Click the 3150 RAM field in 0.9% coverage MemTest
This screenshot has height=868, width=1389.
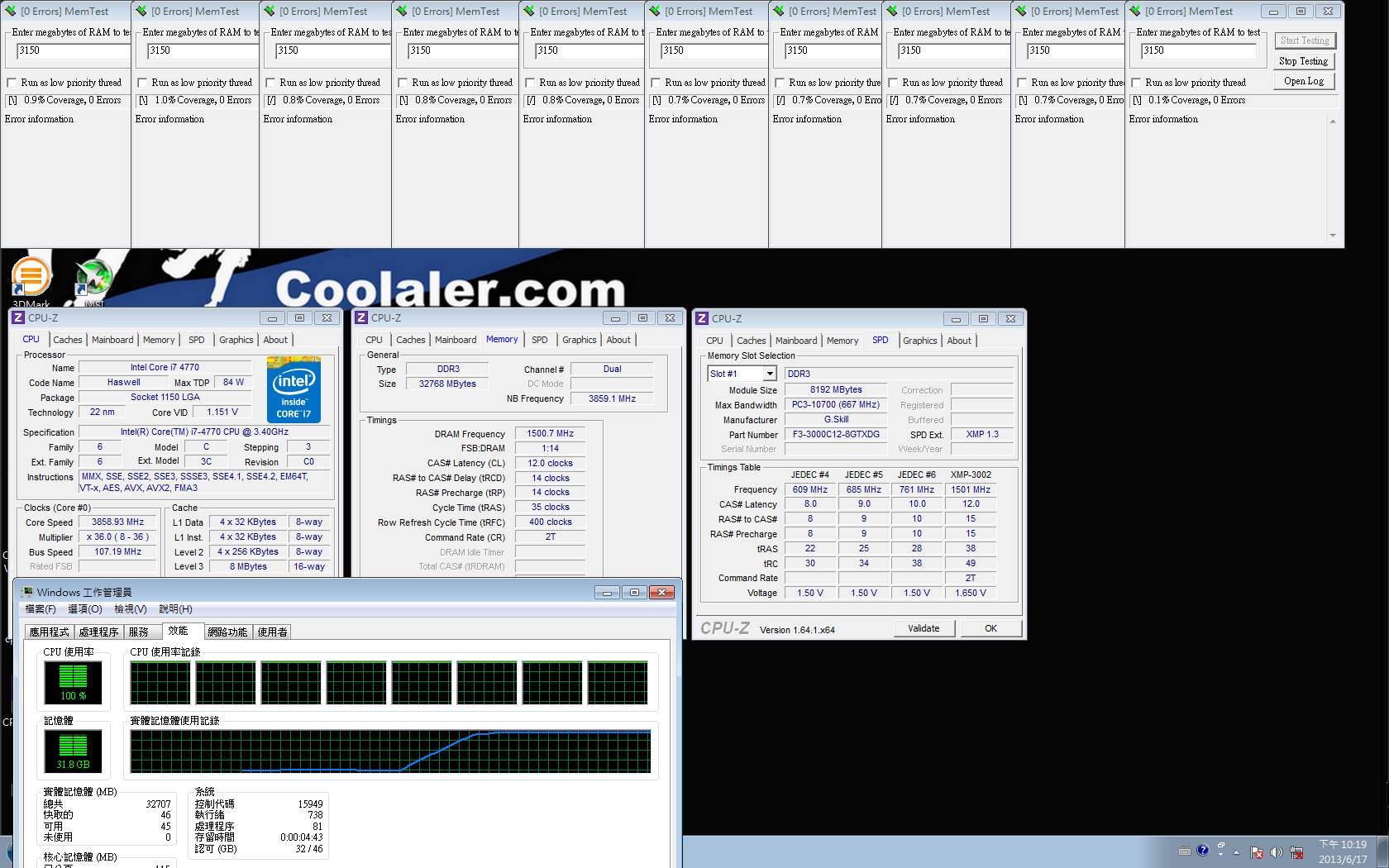pyautogui.click(x=72, y=51)
